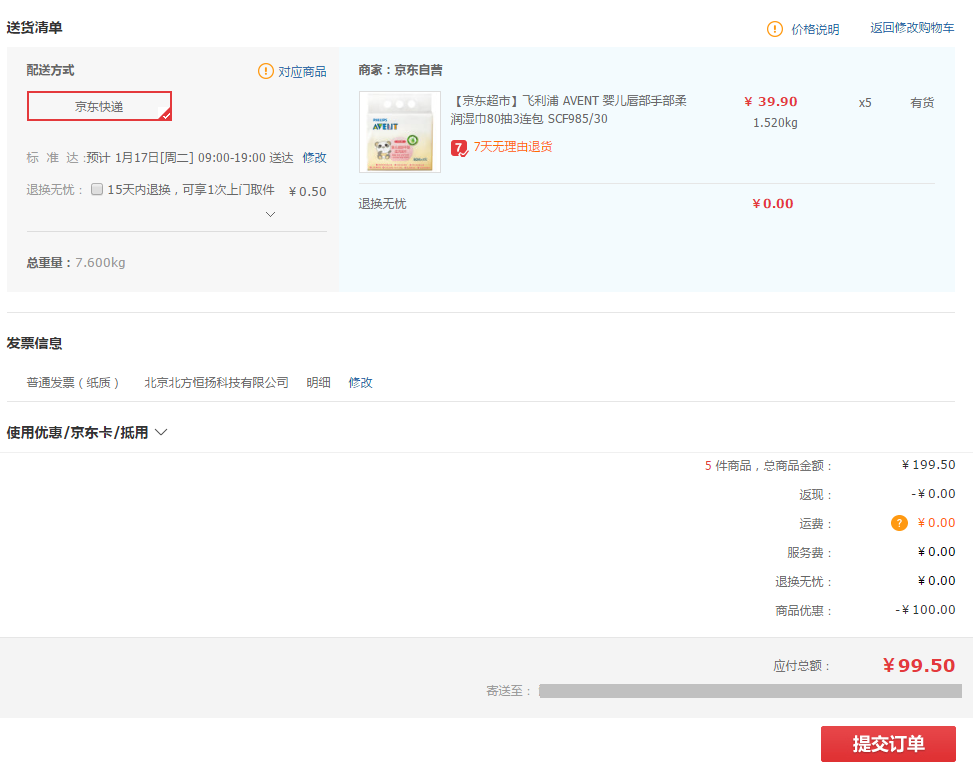Click the 7天无理由退货 badge icon

[x=459, y=148]
